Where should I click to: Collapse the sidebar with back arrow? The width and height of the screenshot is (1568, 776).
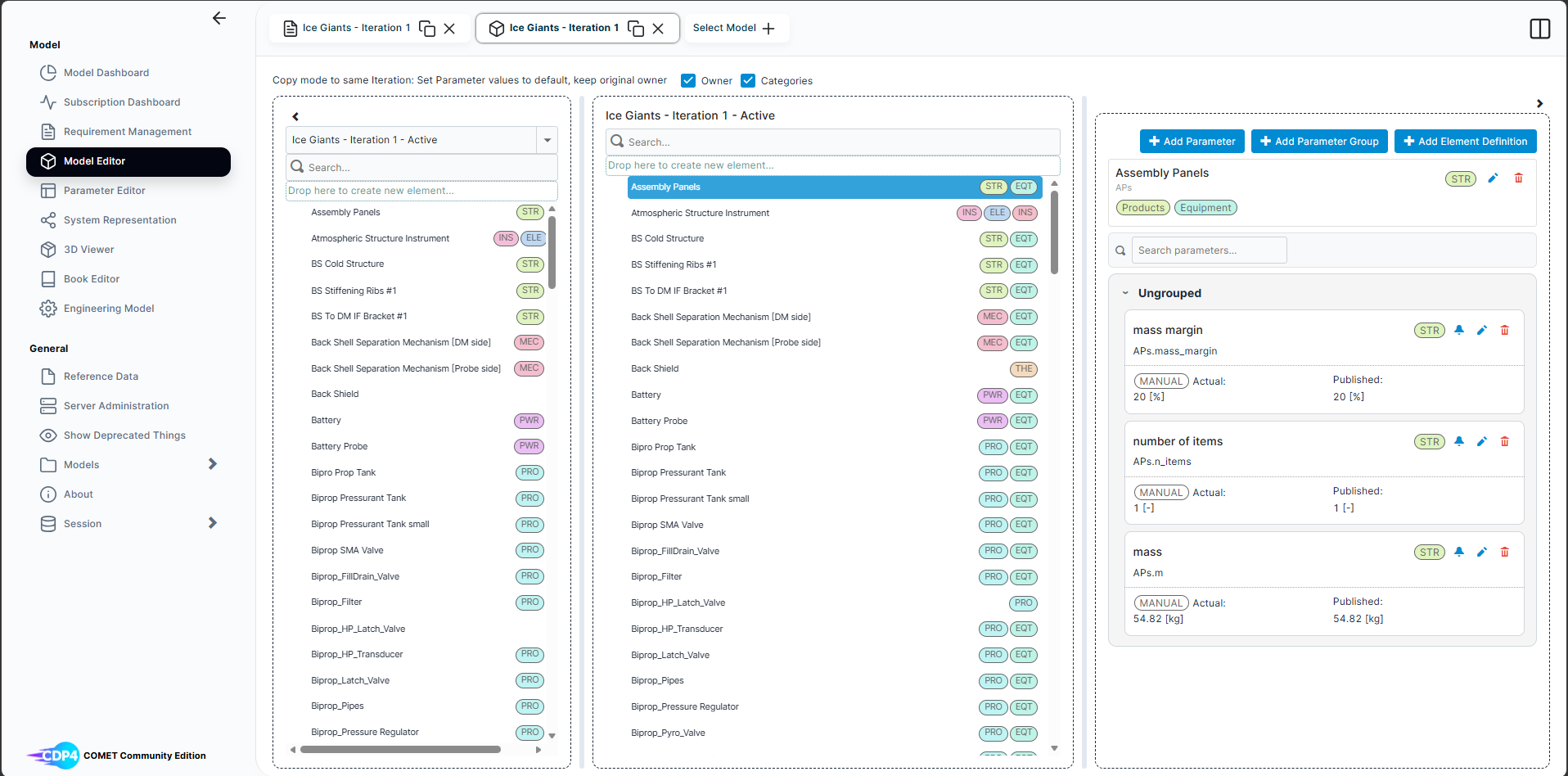(219, 18)
